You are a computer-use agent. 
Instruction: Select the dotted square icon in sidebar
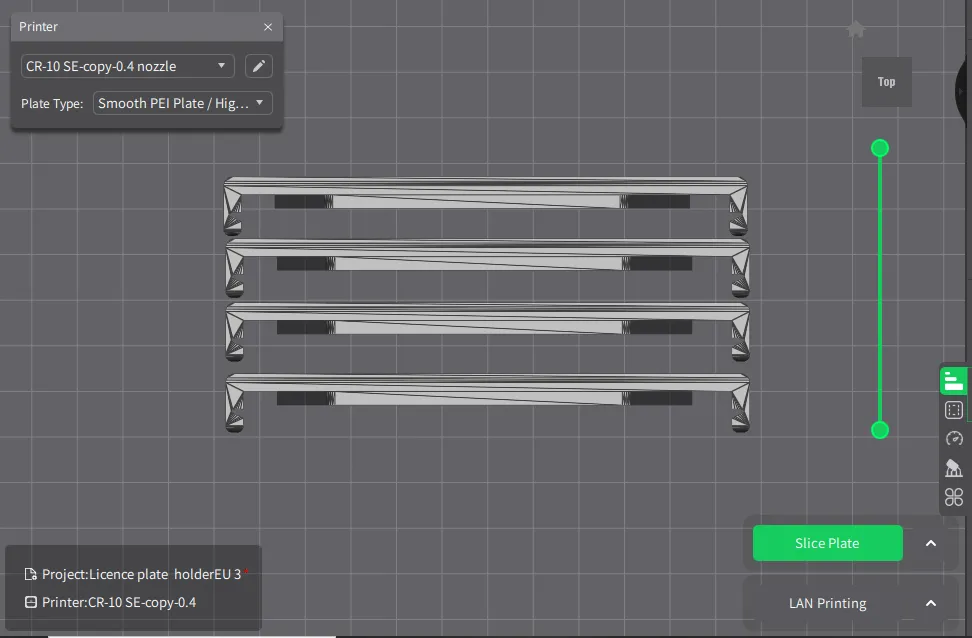pyautogui.click(x=953, y=410)
